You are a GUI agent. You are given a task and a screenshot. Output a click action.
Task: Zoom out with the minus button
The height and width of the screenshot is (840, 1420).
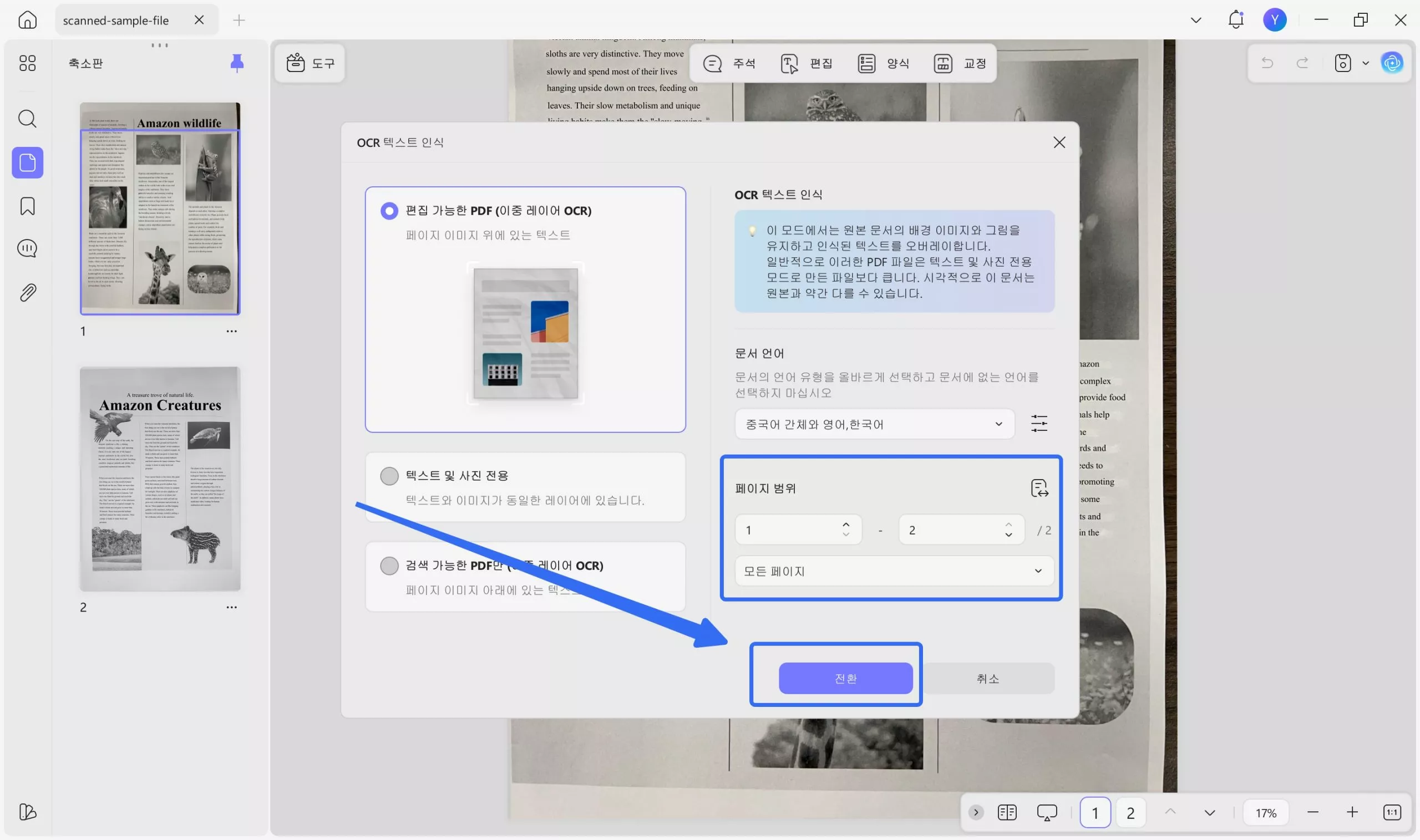(1312, 813)
